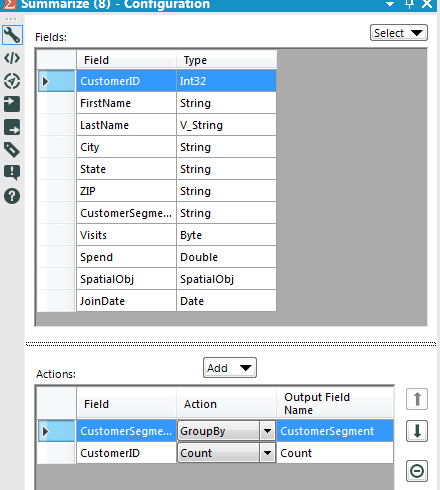This screenshot has height=490, width=440.
Task: Click the Type column header in Fields
Action: pyautogui.click(x=226, y=60)
